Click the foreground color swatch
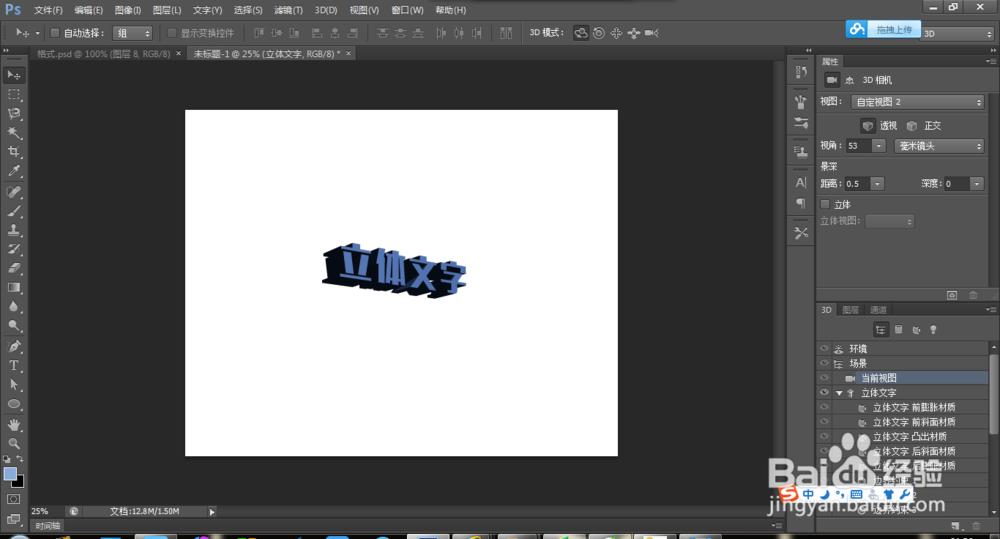Image resolution: width=1000 pixels, height=539 pixels. (10, 474)
